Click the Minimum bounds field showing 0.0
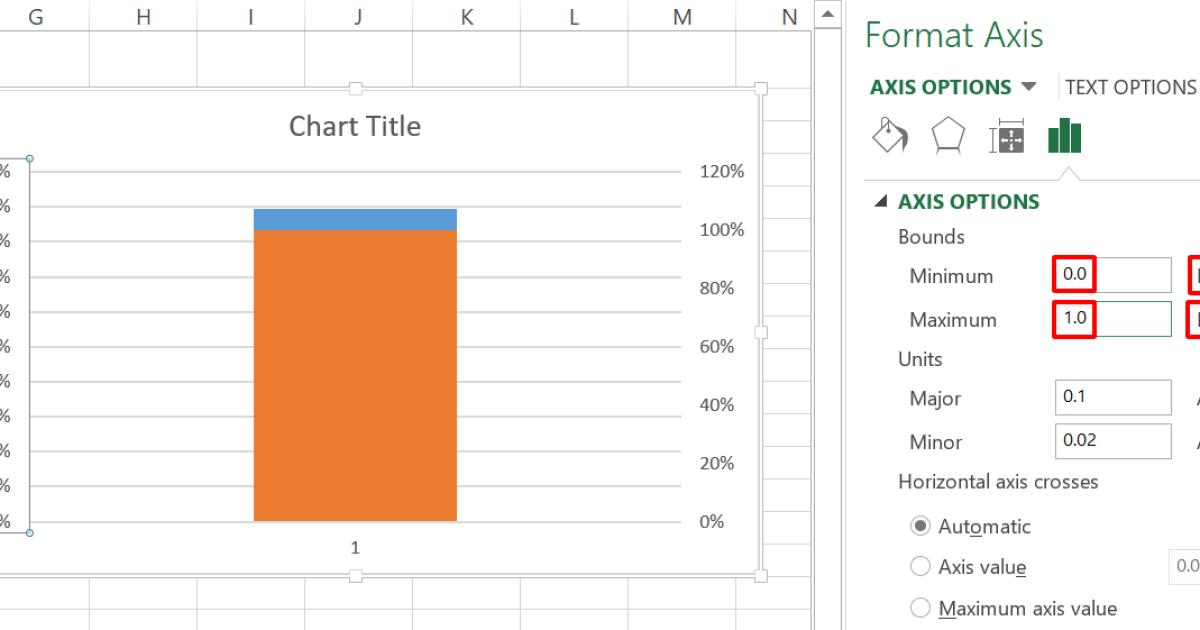The height and width of the screenshot is (630, 1200). (x=1113, y=275)
